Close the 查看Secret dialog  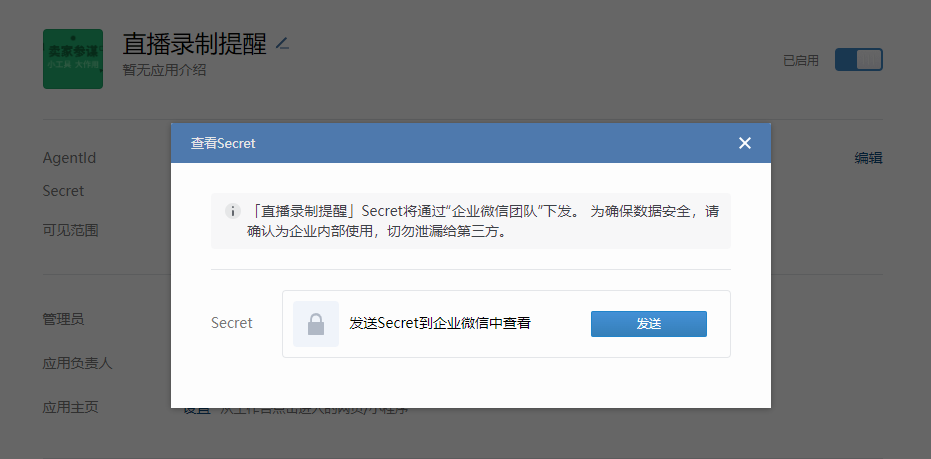click(745, 143)
